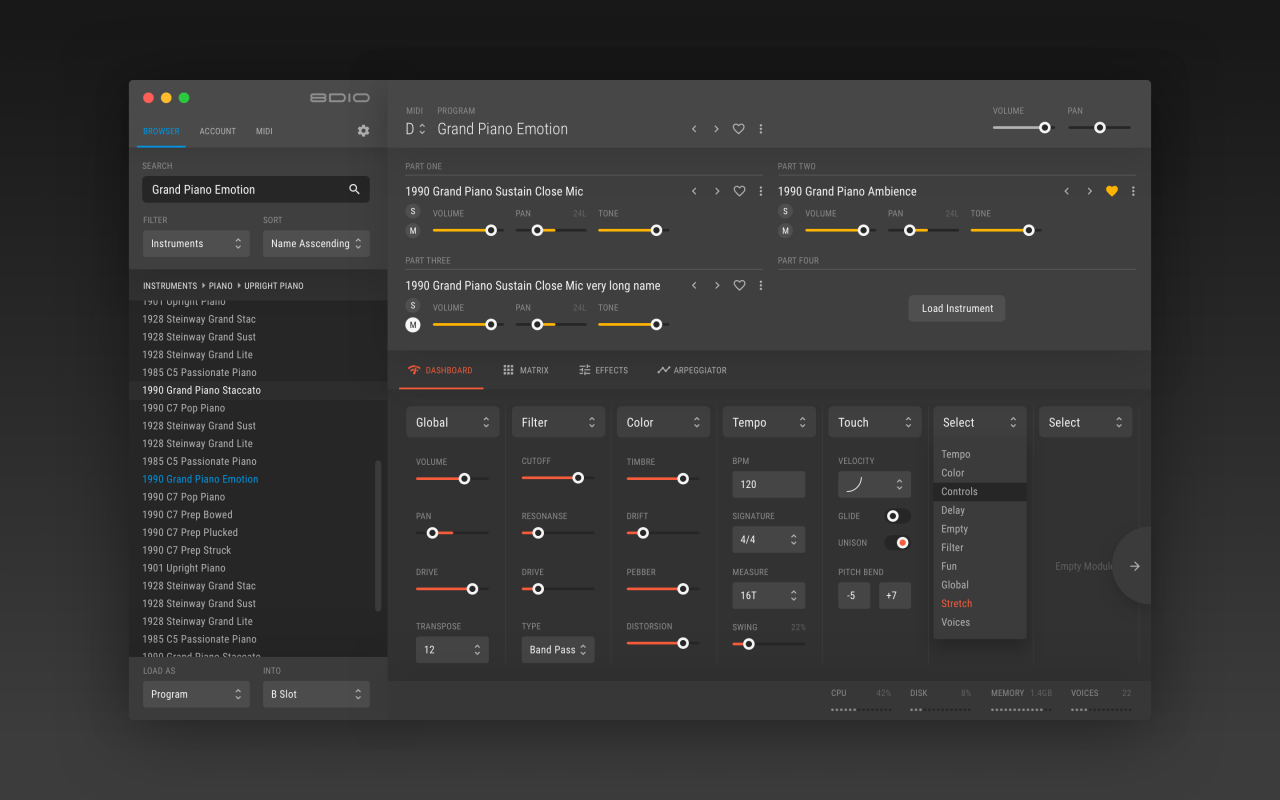This screenshot has width=1280, height=800.
Task: Turn on the Glide switch
Action: [897, 516]
